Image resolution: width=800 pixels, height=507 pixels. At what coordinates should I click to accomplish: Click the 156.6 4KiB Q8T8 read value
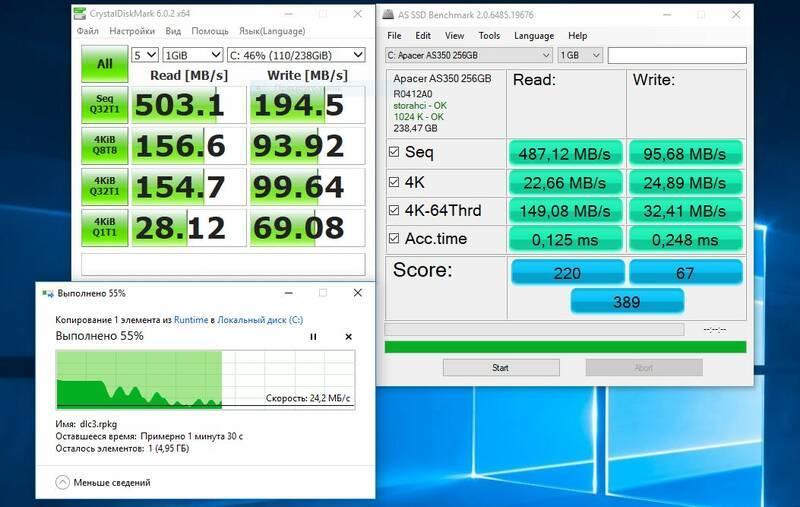coord(189,146)
